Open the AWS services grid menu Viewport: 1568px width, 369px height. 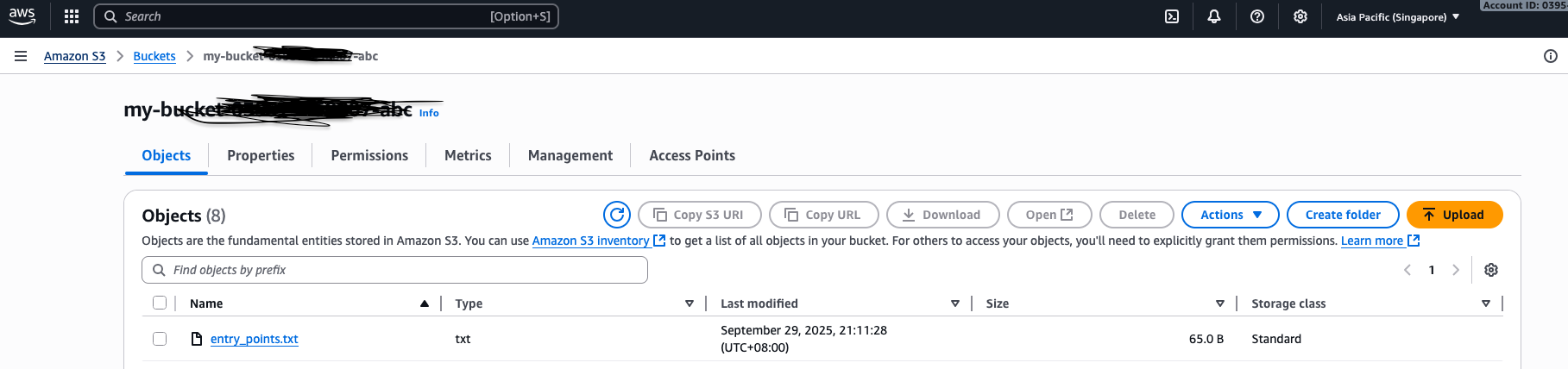pos(72,16)
